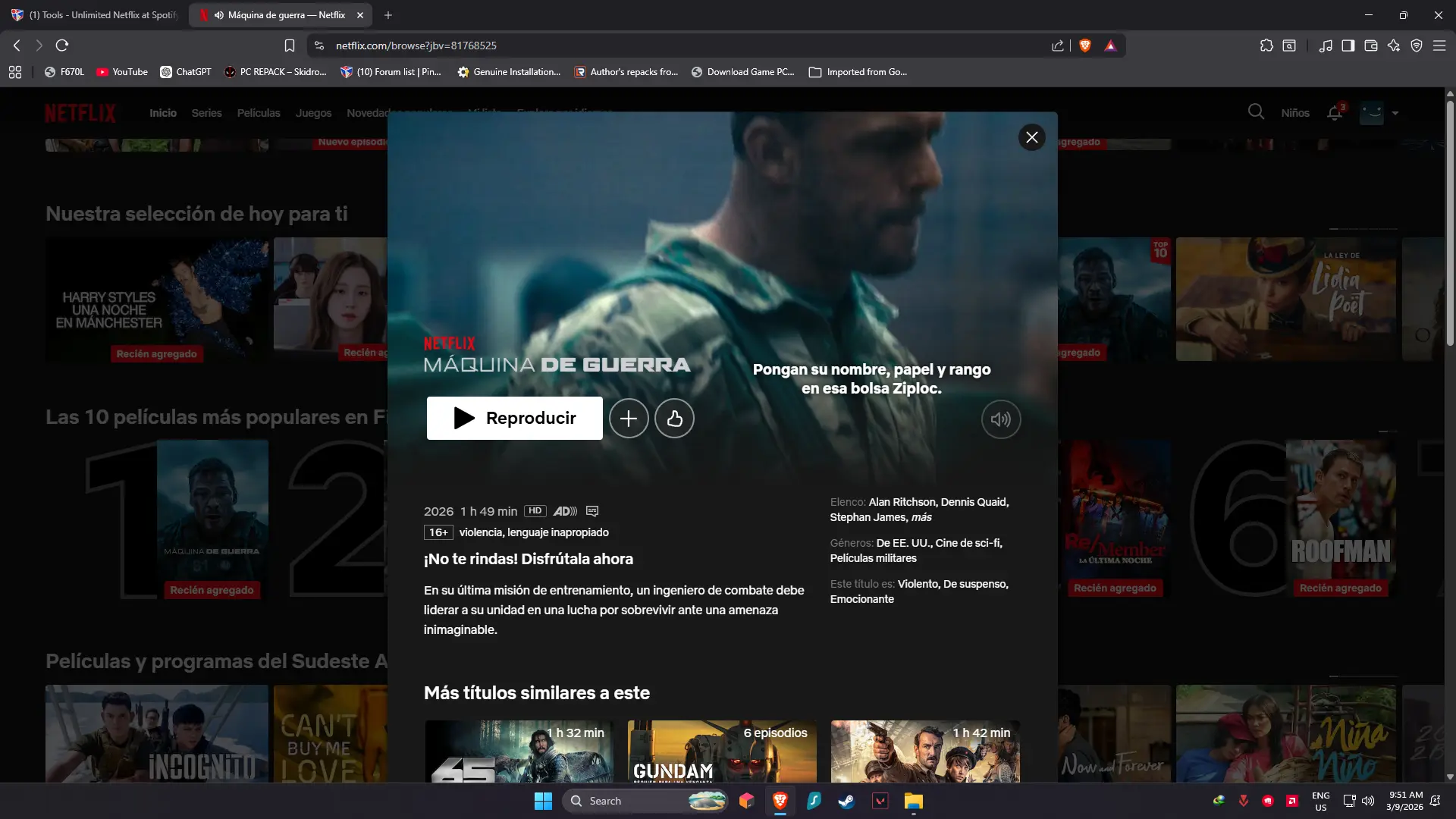Select the 1 h 42 min similar title
1456x819 pixels.
[925, 751]
